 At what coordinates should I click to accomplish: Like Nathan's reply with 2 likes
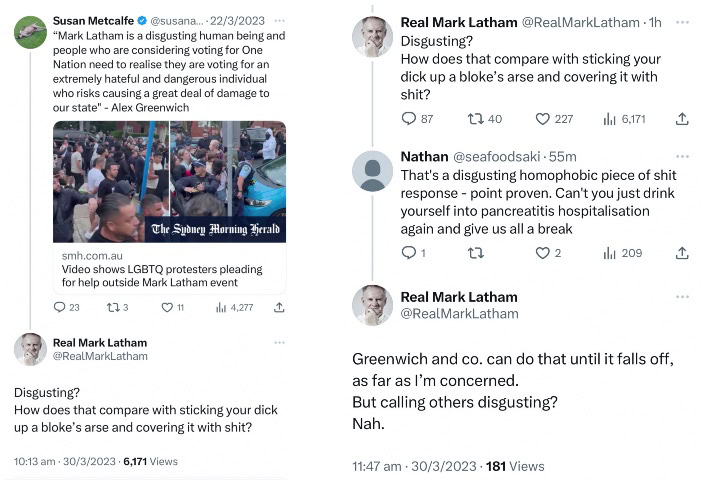[543, 253]
